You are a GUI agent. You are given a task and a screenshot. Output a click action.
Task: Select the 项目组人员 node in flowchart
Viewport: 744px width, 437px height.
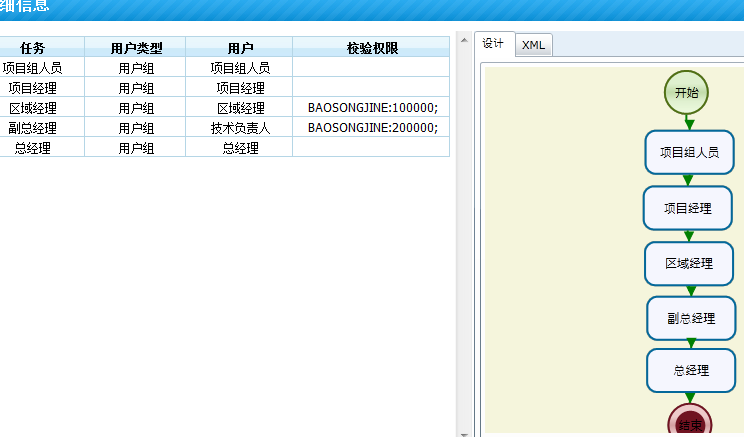coord(689,153)
